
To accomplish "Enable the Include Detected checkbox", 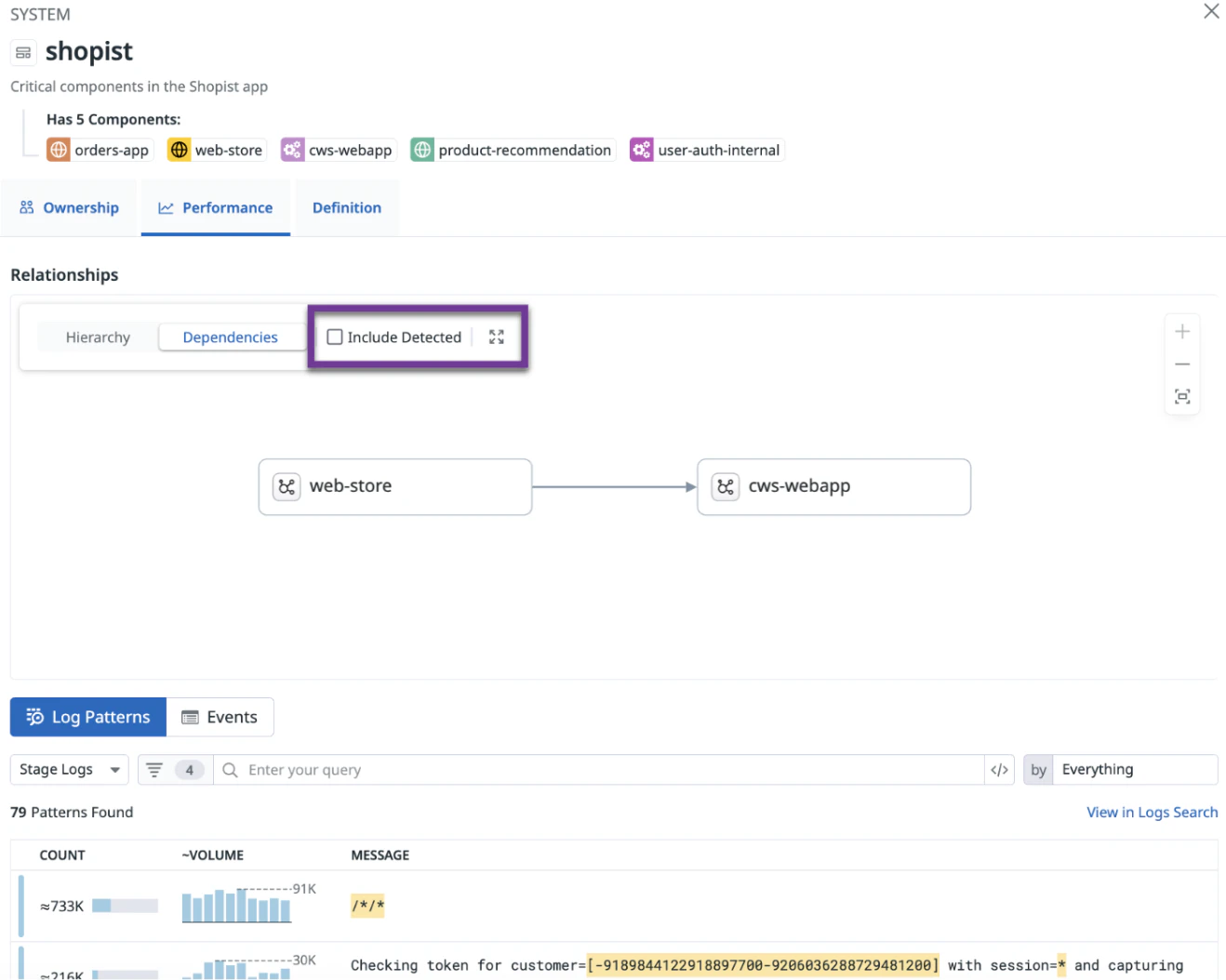I will (x=335, y=338).
